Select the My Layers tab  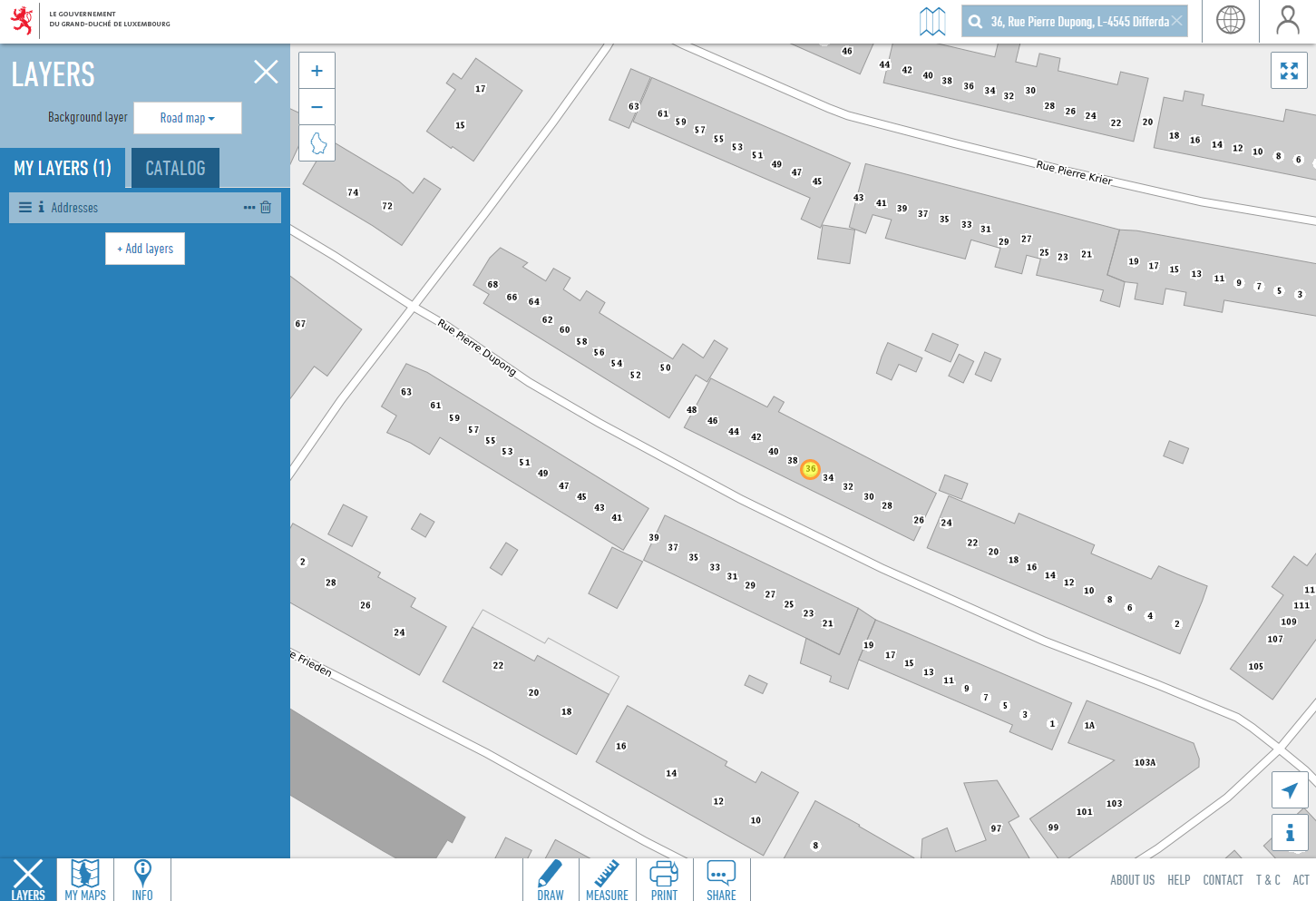tap(63, 168)
